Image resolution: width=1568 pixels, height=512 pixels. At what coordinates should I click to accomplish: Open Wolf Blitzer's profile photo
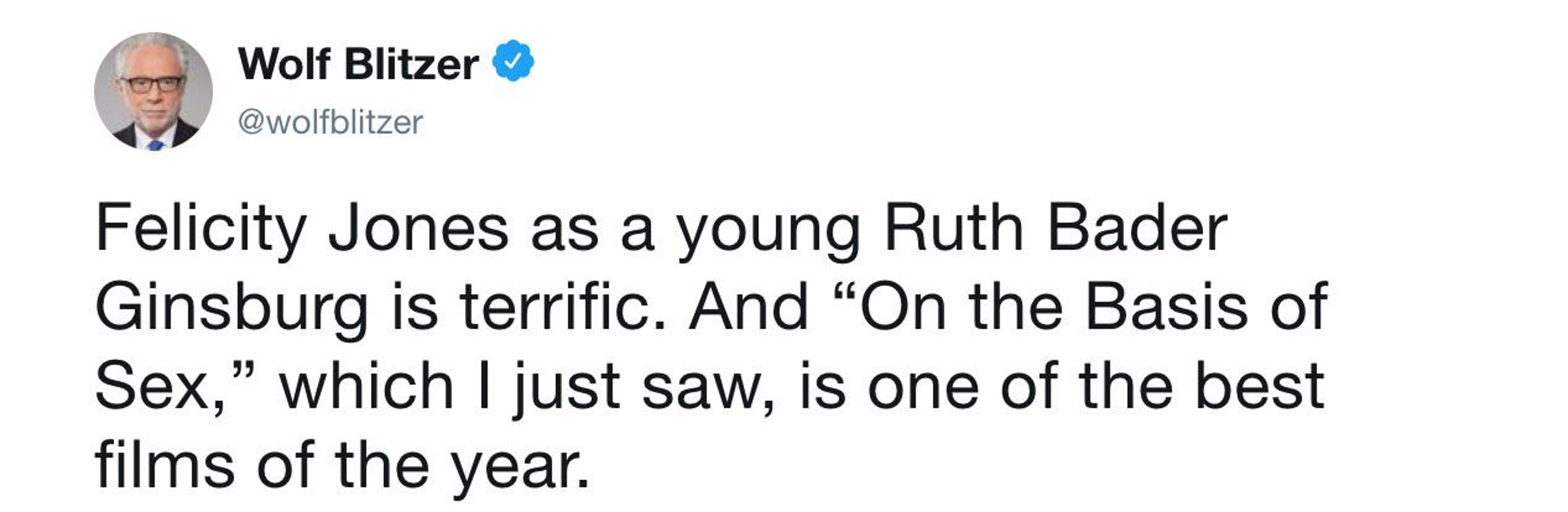pos(154,91)
